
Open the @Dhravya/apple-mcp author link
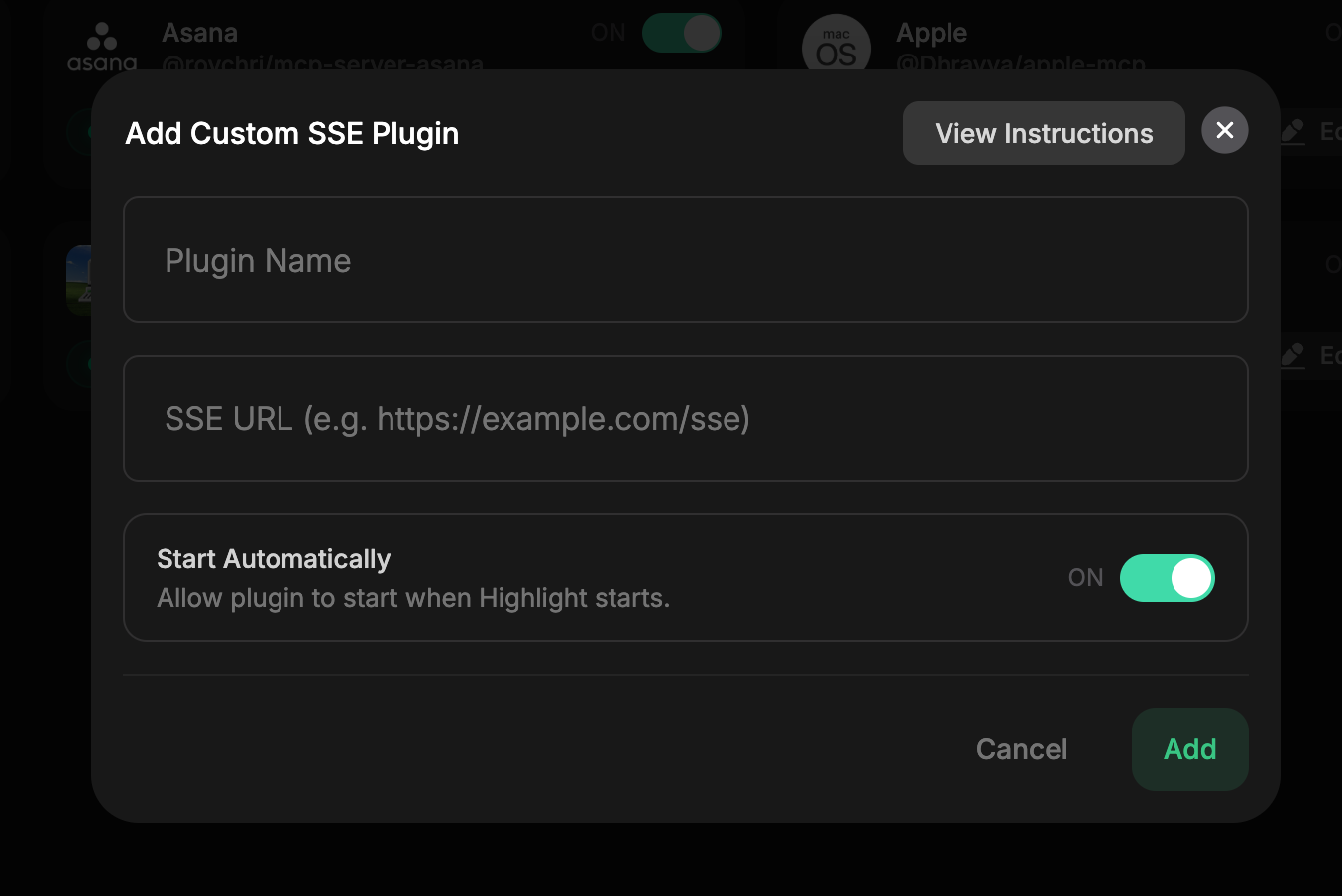coord(1020,62)
